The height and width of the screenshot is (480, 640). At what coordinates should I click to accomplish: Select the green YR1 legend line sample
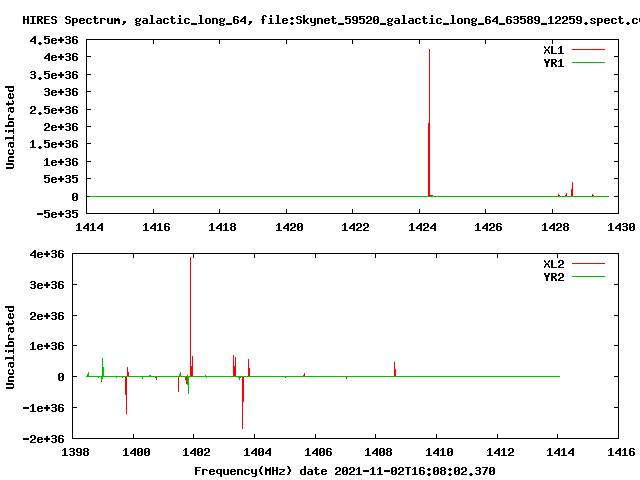(x=588, y=62)
